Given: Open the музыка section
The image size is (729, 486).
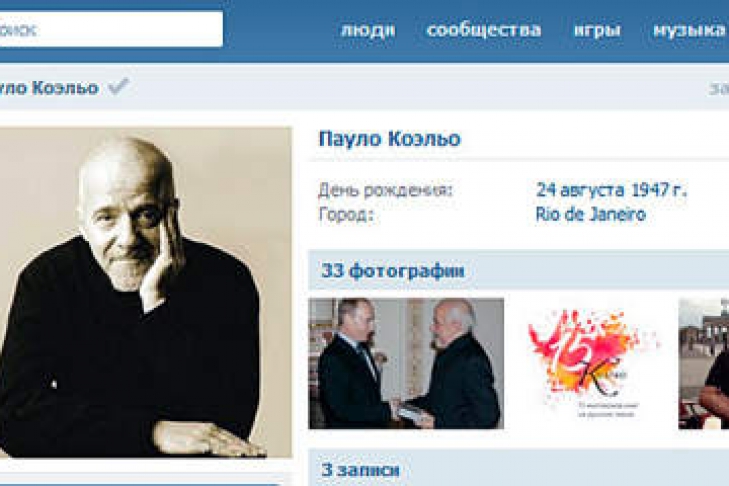Looking at the screenshot, I should point(690,30).
